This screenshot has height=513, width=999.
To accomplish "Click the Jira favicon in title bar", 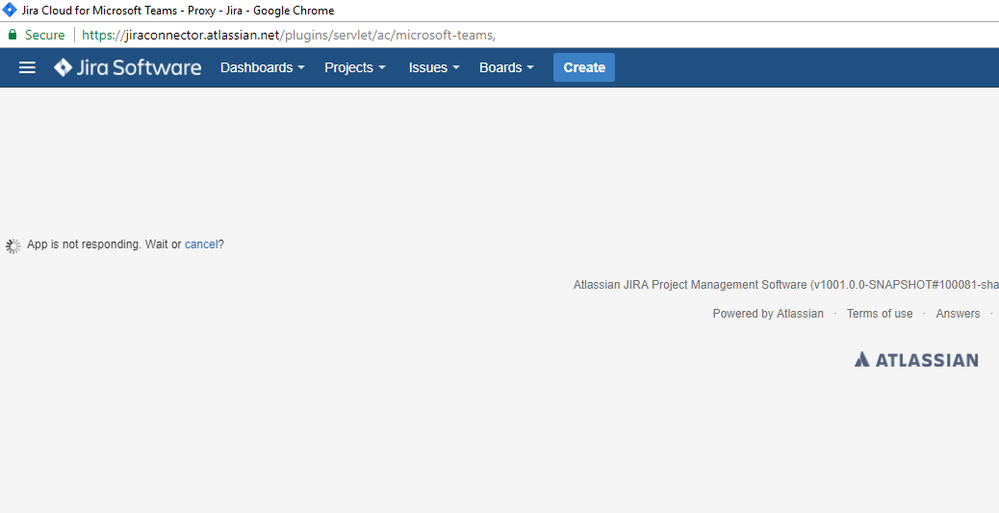I will [10, 10].
